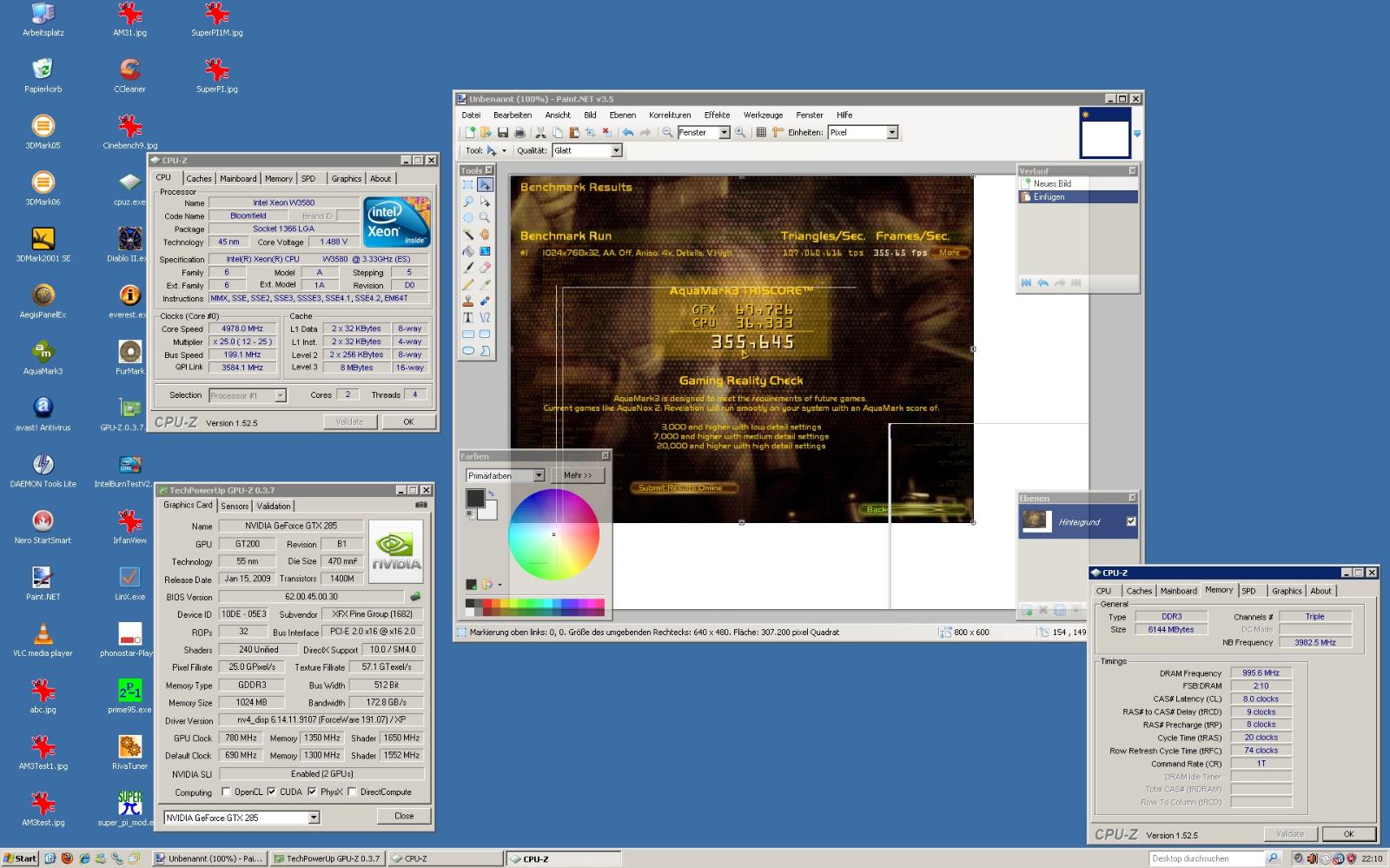1390x868 pixels.
Task: Click OK in the memory CPU-Z window
Action: click(x=1348, y=833)
